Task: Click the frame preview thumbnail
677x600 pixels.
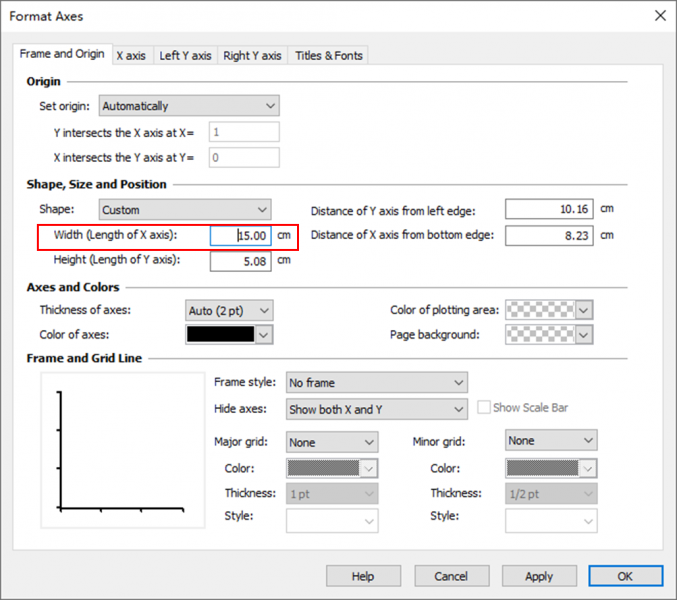Action: 123,451
